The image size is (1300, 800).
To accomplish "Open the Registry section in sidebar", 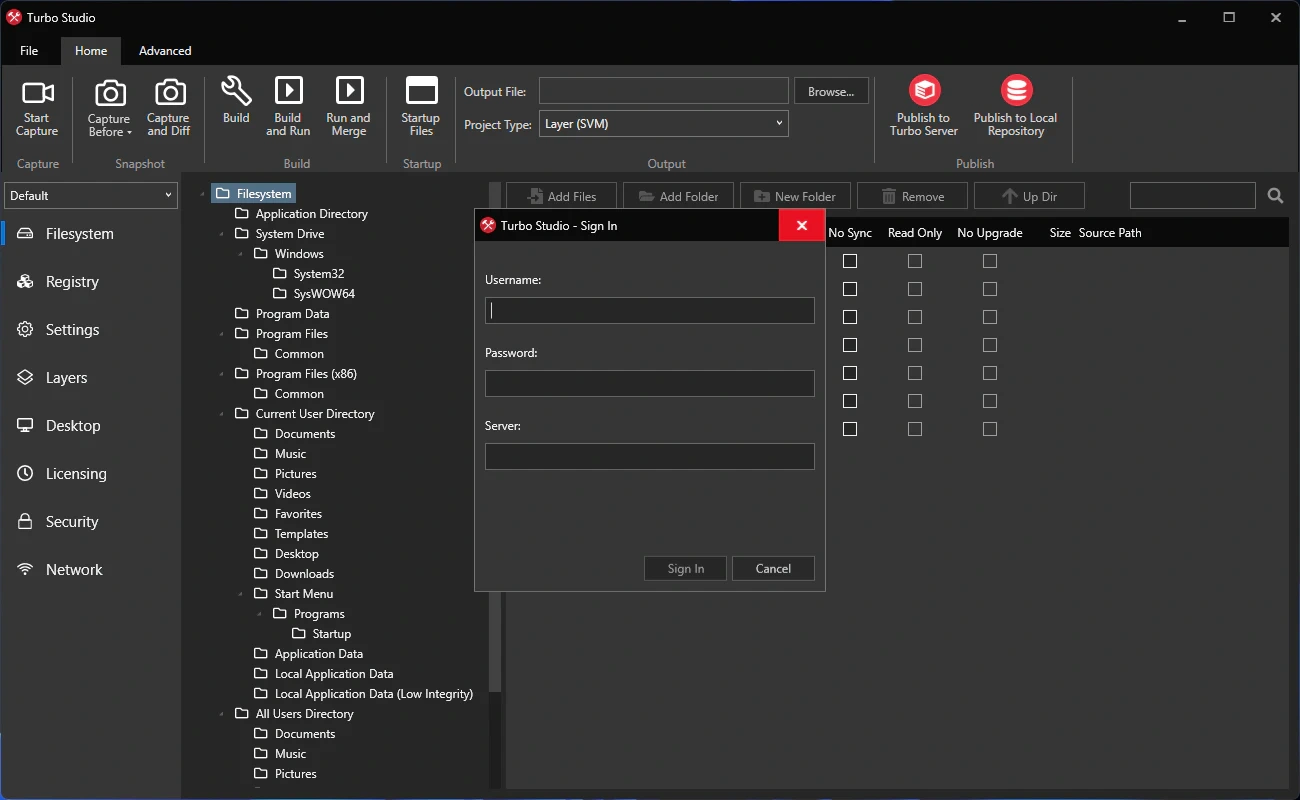I will pos(92,282).
